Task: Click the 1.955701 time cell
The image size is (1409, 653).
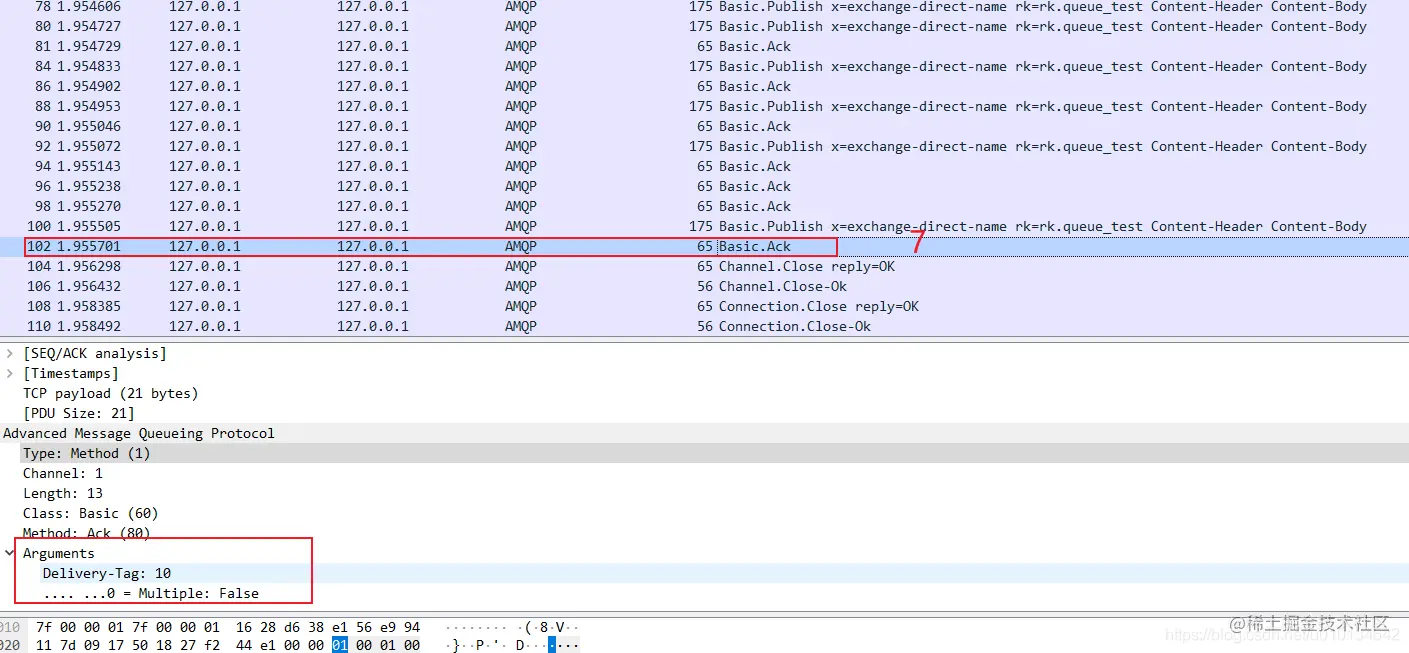Action: click(x=89, y=246)
